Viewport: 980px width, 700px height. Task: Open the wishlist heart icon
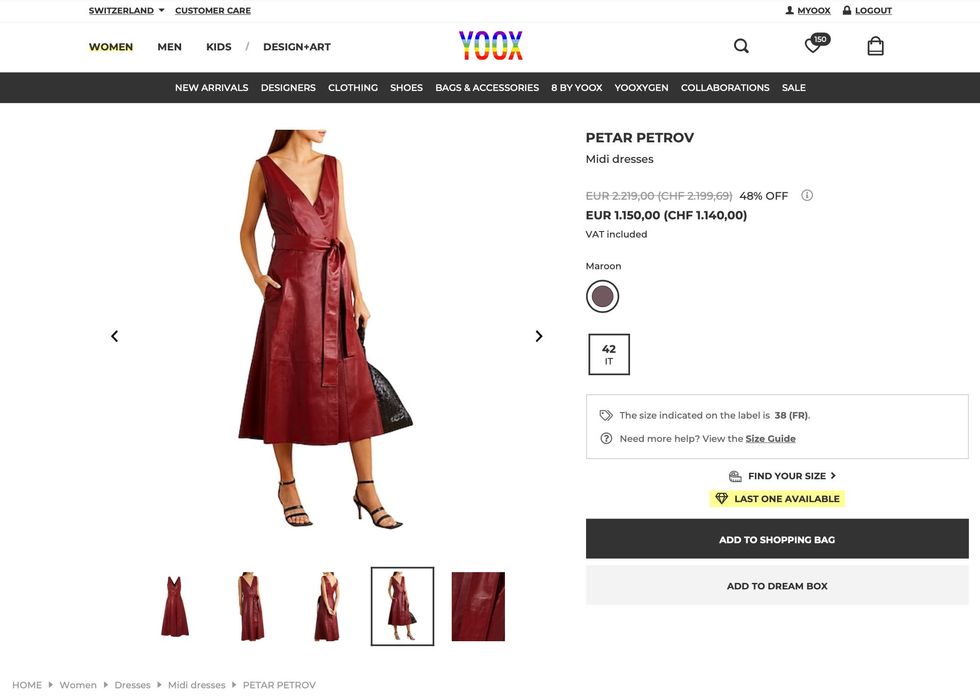[x=813, y=46]
